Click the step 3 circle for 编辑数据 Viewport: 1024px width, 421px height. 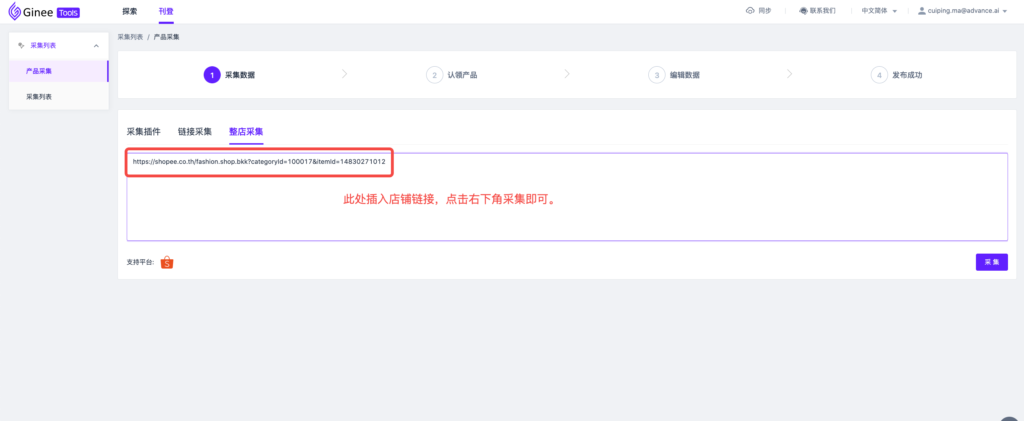(x=657, y=75)
